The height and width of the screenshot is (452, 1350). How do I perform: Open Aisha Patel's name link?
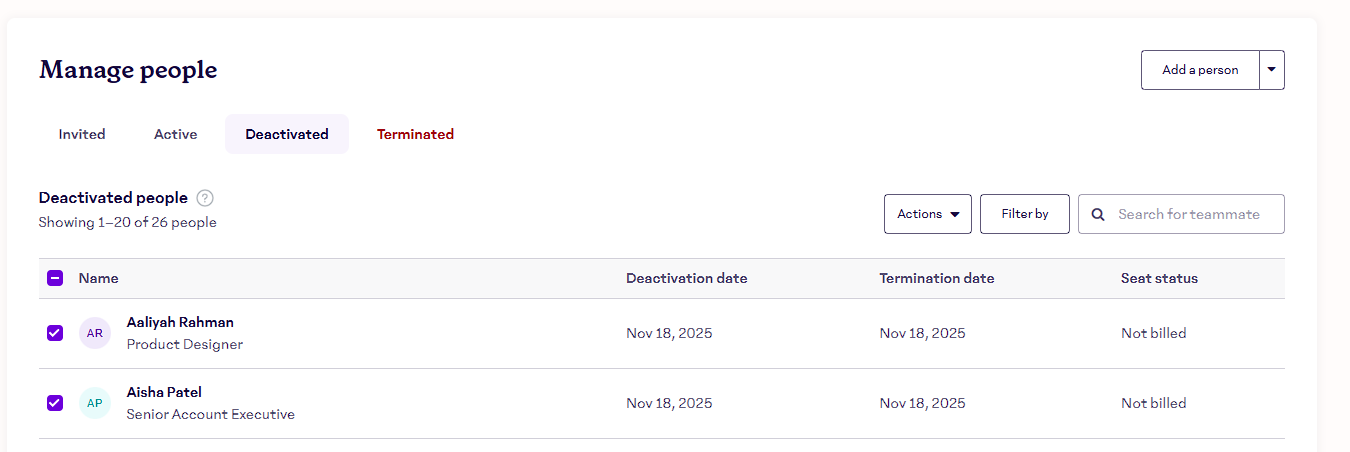164,392
